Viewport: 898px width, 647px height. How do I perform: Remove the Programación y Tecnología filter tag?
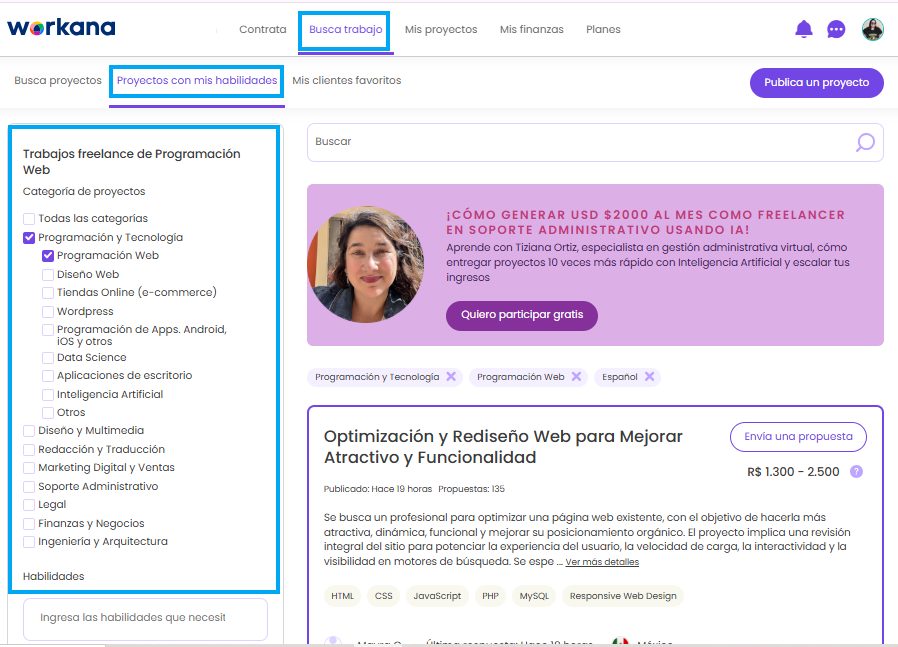[x=451, y=376]
